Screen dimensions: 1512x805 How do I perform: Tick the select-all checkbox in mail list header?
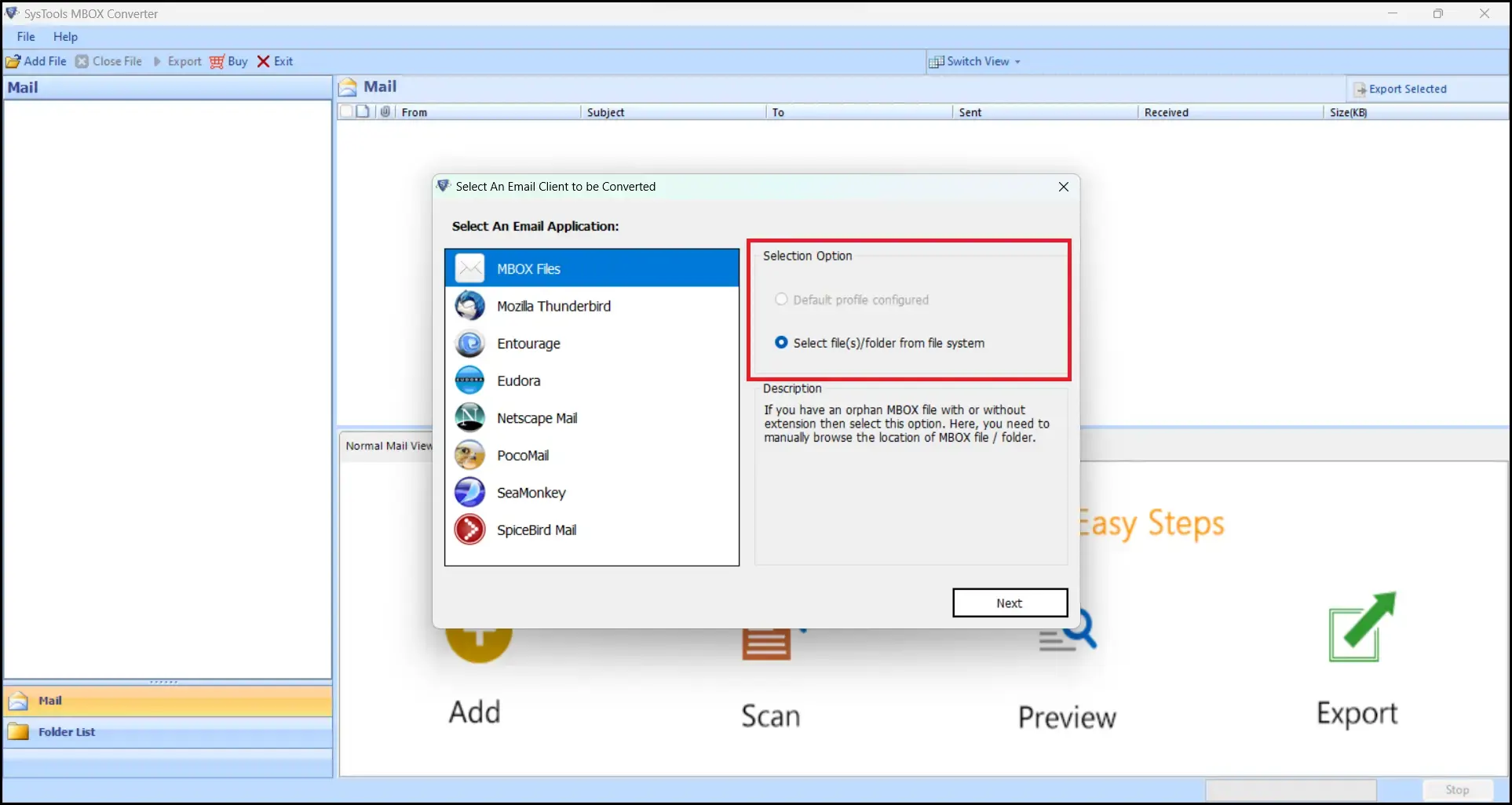[346, 111]
